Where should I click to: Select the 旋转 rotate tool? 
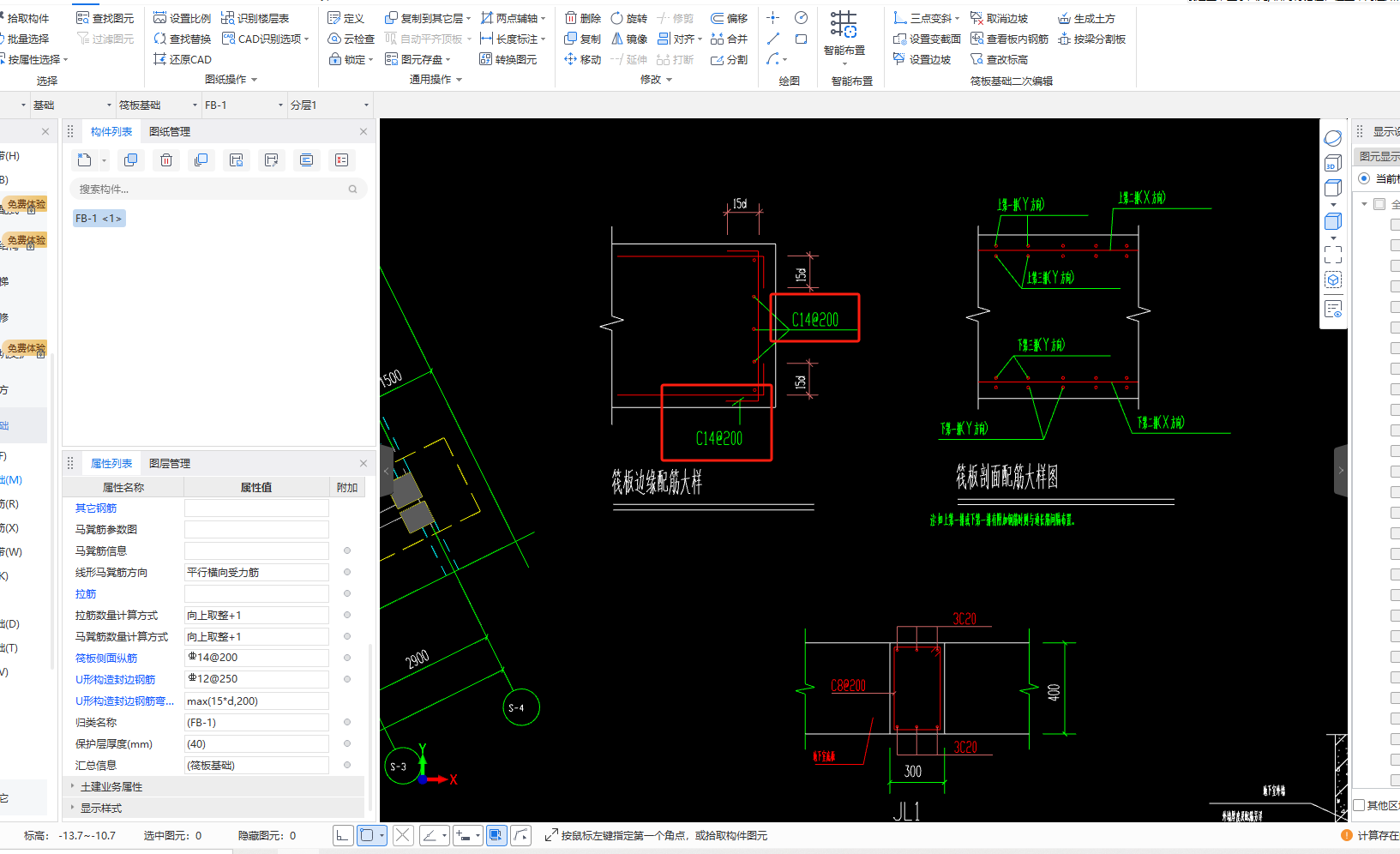tap(628, 18)
